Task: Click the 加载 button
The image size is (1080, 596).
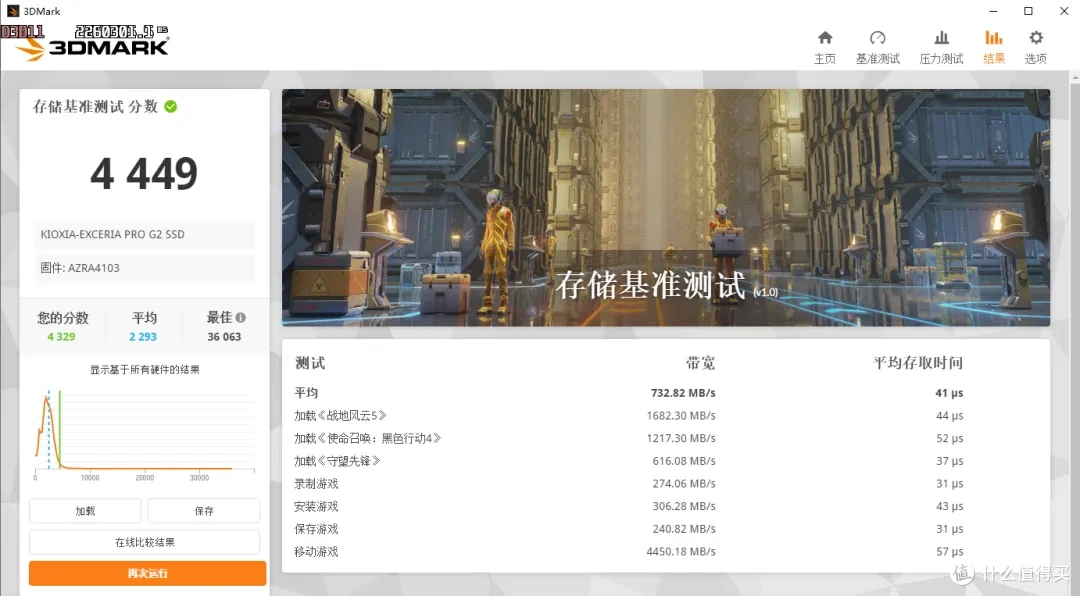Action: pyautogui.click(x=85, y=511)
